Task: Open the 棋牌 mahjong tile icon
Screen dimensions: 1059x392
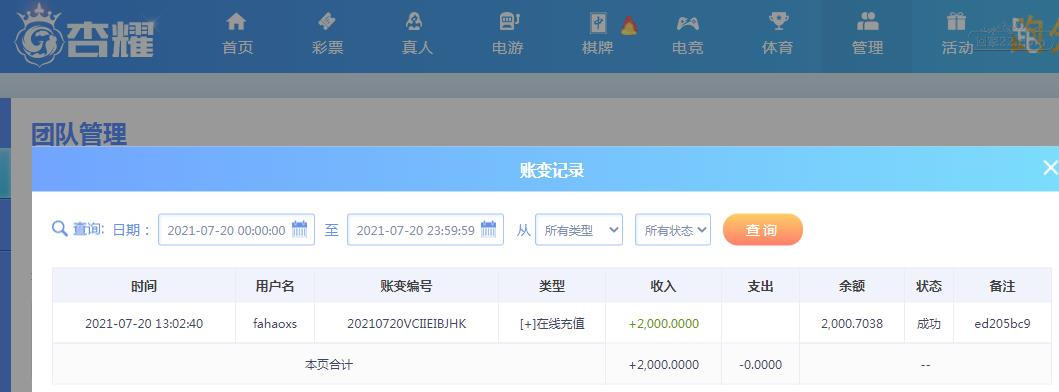Action: coord(598,23)
